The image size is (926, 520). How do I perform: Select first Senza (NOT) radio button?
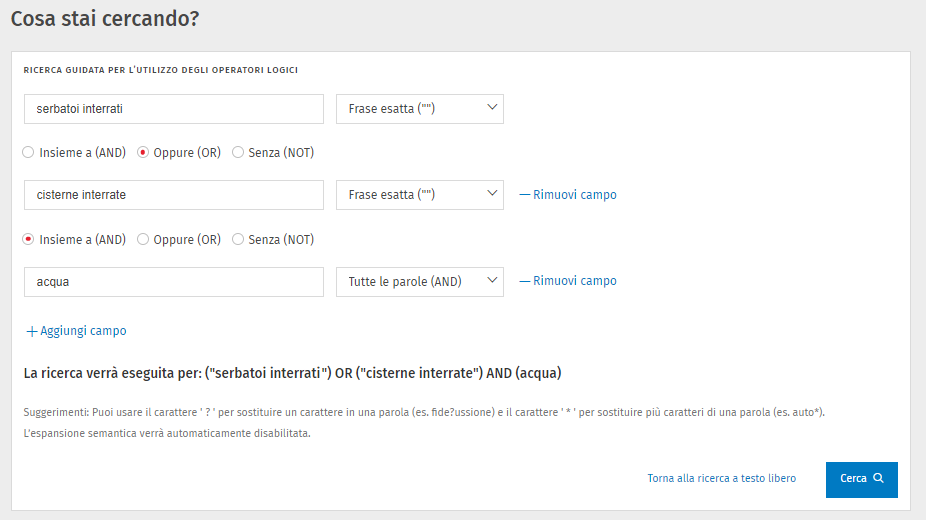[x=238, y=153]
